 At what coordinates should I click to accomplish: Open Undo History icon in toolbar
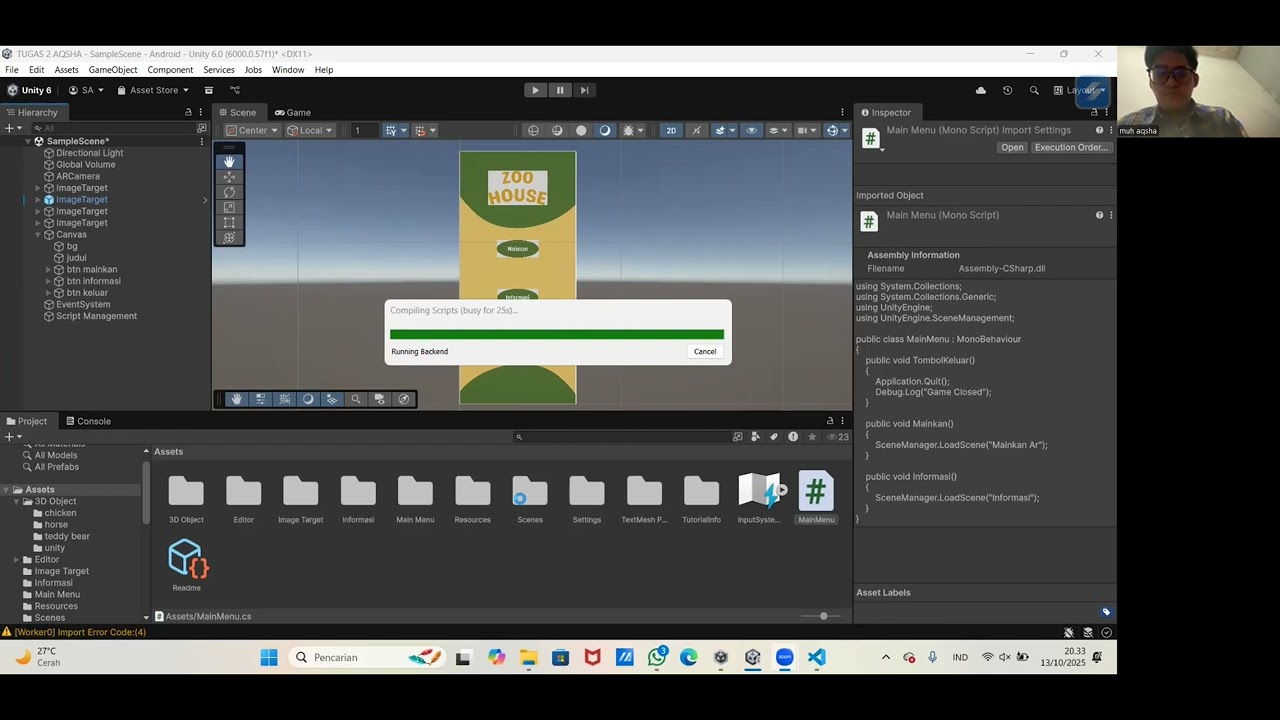pos(1007,90)
